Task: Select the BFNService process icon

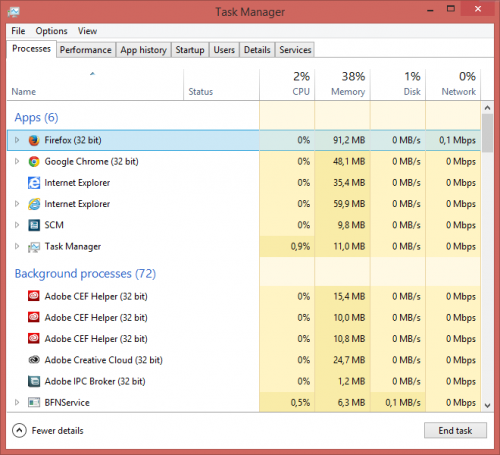Action: (34, 403)
